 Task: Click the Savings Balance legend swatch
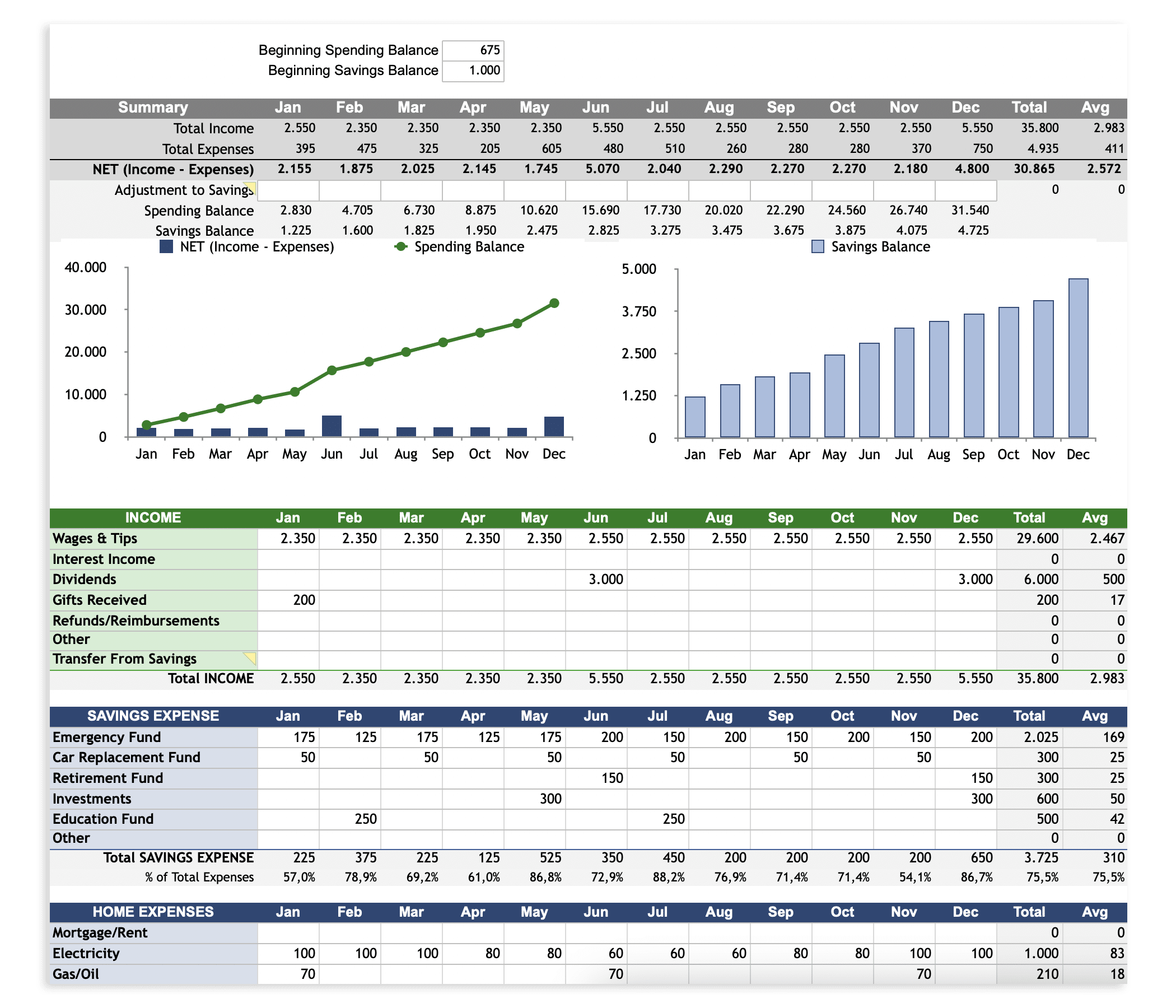pyautogui.click(x=818, y=247)
